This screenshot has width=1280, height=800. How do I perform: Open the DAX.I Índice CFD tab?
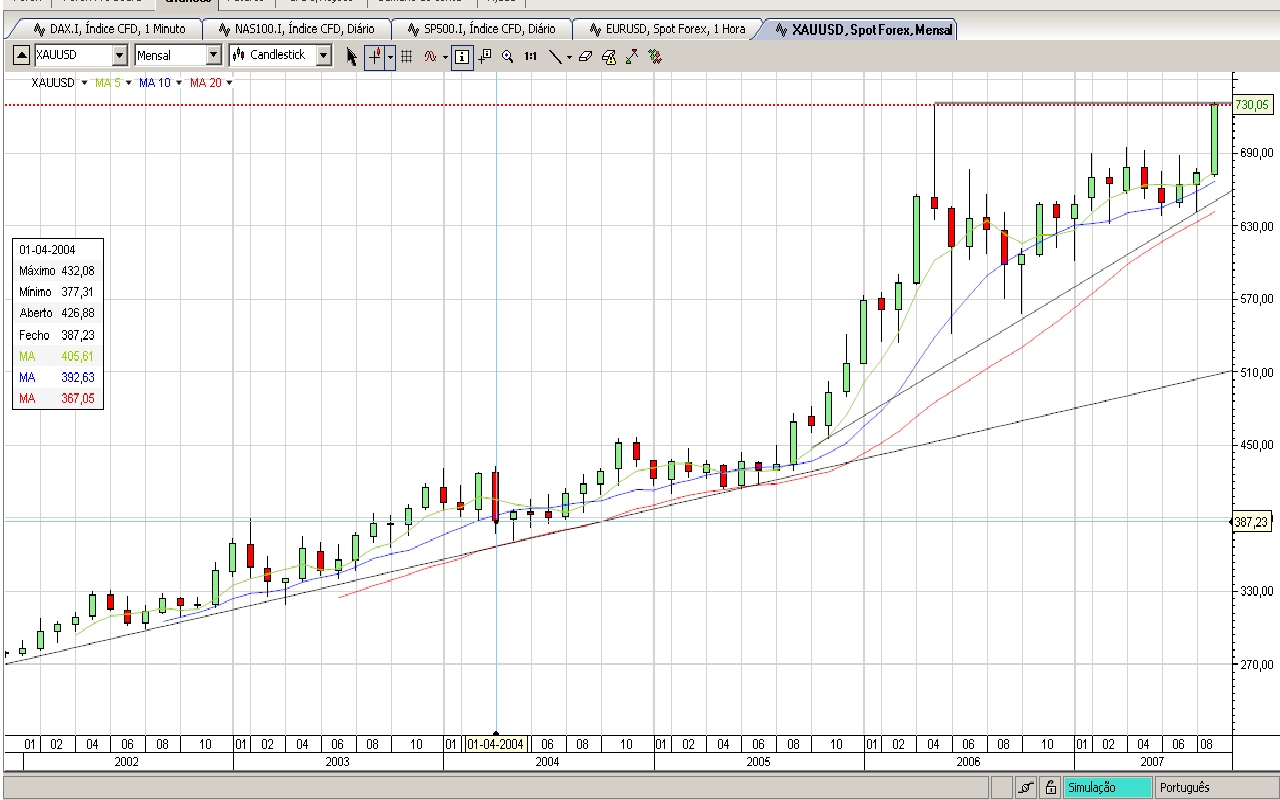108,29
